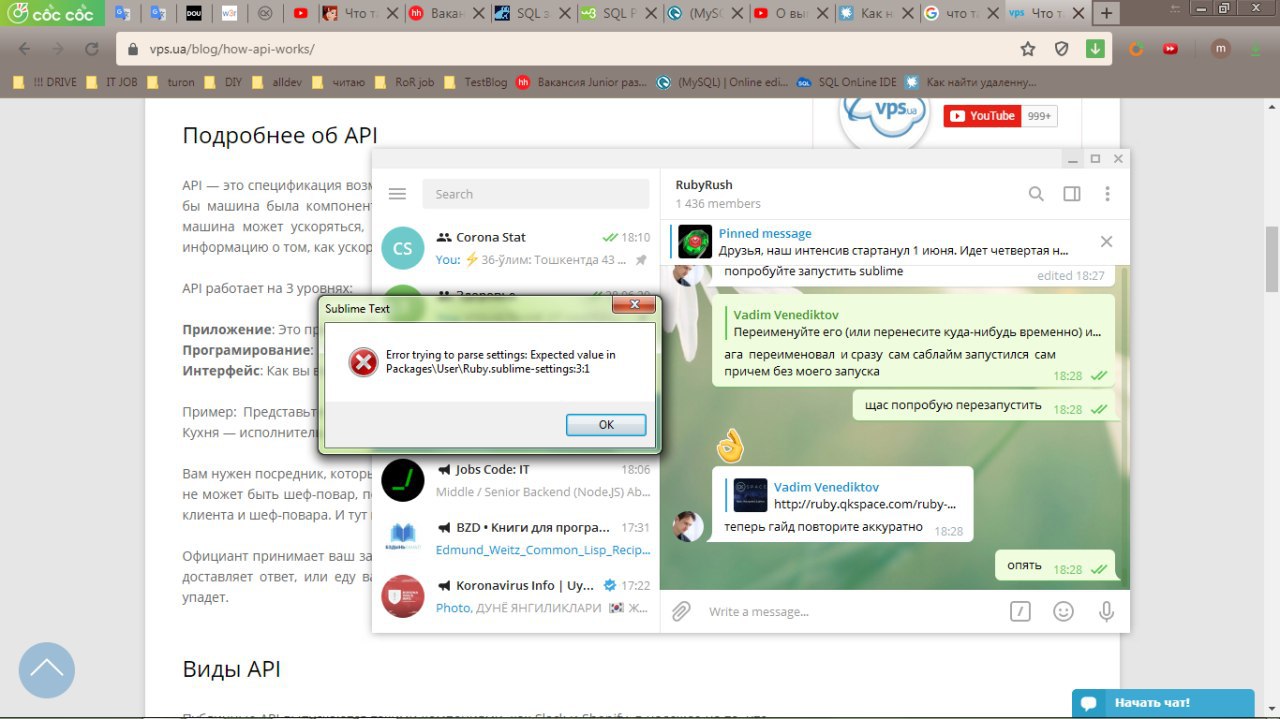Bookmark this page with the star icon
Screen dimensions: 1280x719
coord(1028,49)
